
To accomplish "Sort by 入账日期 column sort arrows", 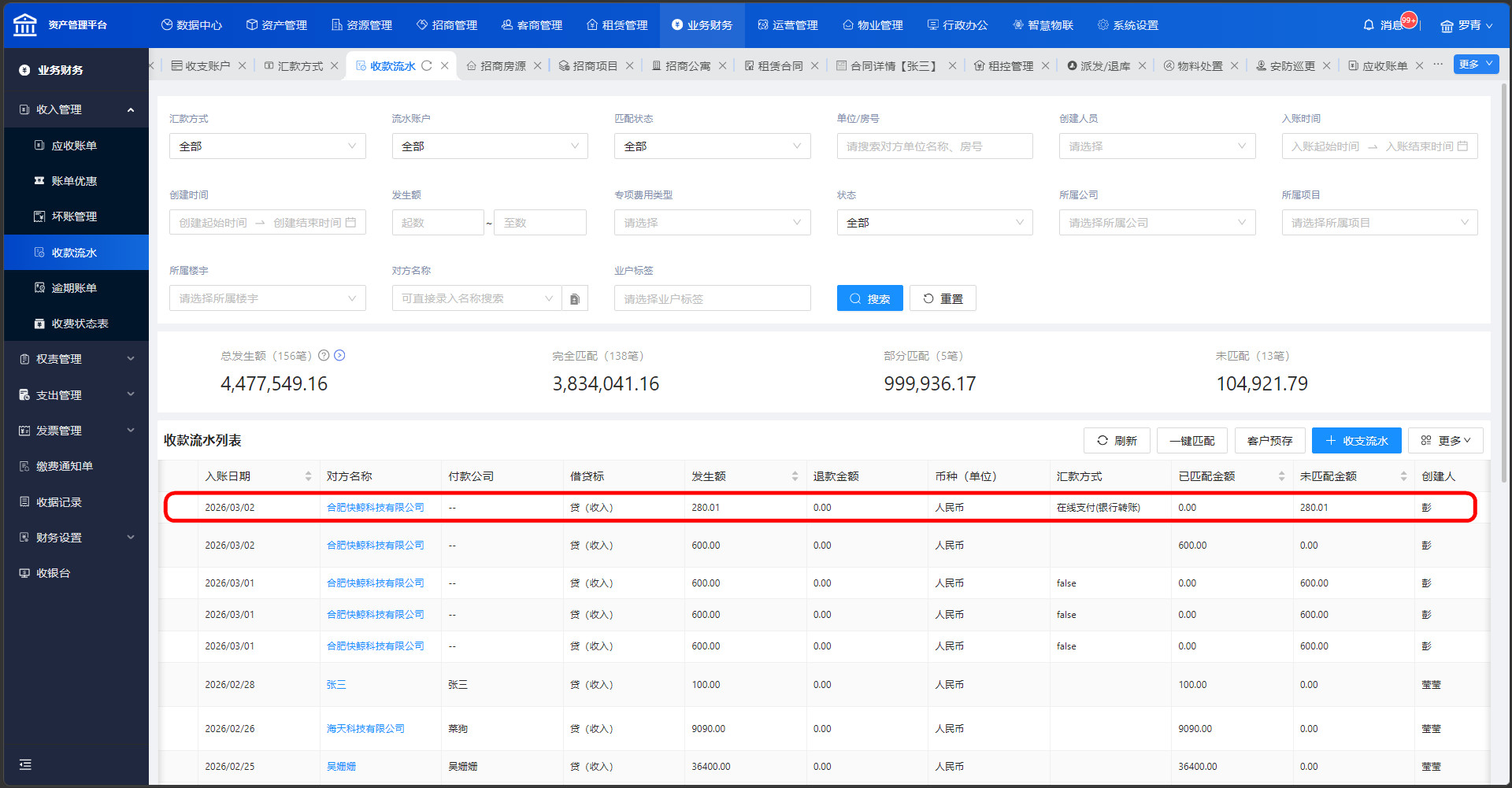I will tap(308, 476).
